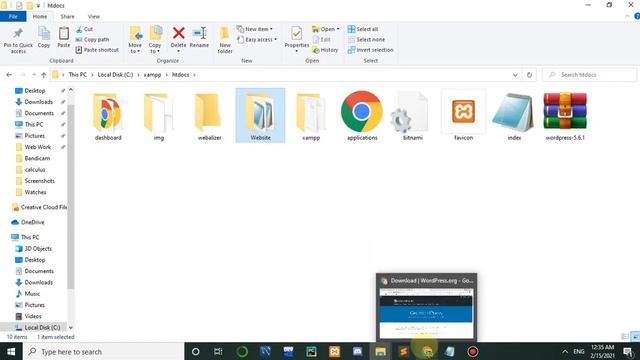The height and width of the screenshot is (360, 640).
Task: Click the taskbar search box
Action: coord(103,351)
